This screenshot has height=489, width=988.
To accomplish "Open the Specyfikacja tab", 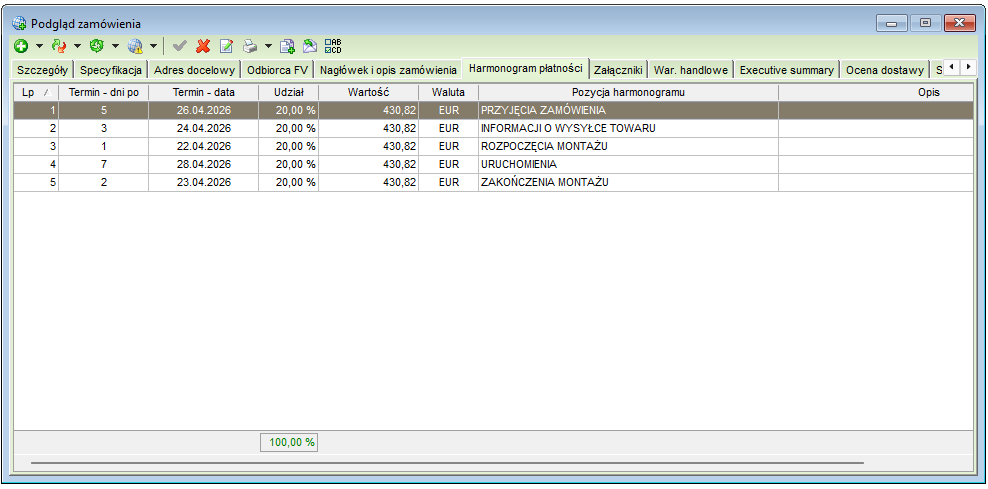I will click(112, 70).
